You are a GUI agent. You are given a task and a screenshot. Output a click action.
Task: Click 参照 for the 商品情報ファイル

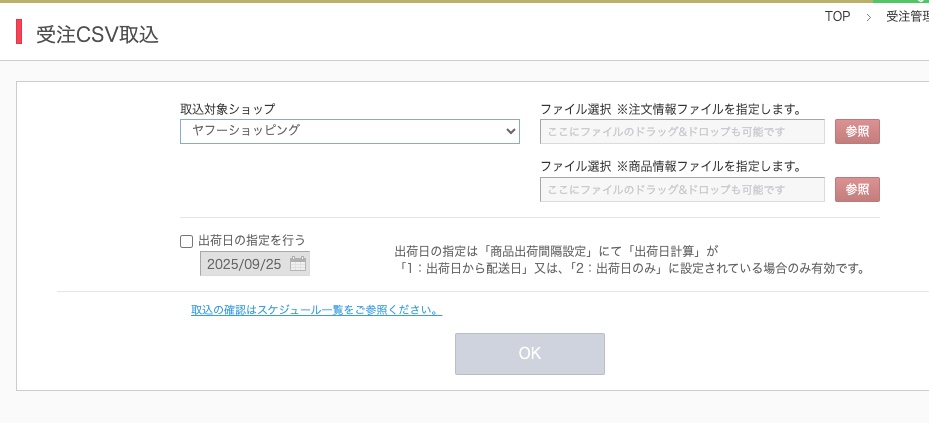(x=857, y=190)
